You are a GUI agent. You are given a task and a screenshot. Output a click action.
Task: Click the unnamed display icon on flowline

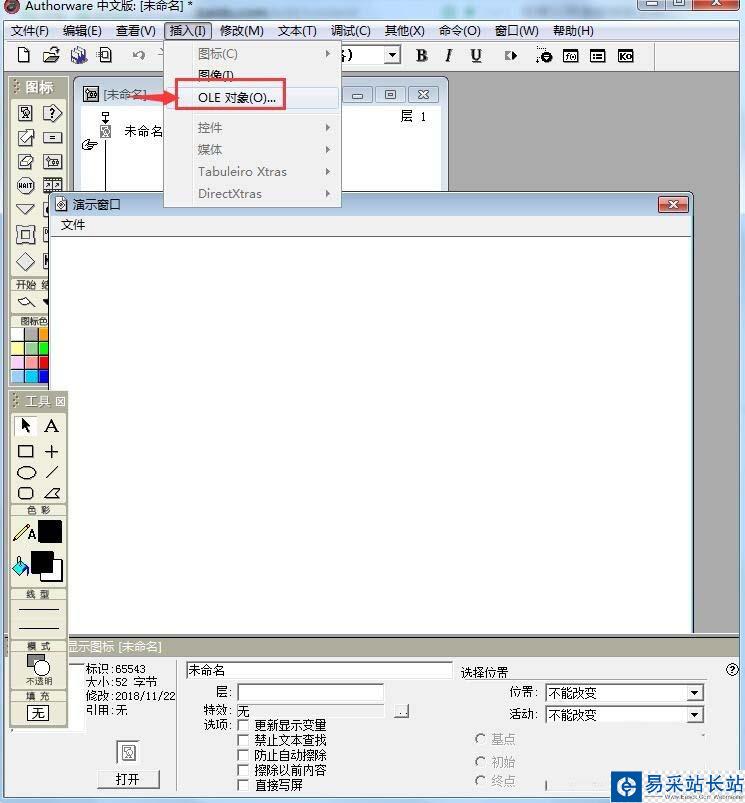pyautogui.click(x=105, y=131)
